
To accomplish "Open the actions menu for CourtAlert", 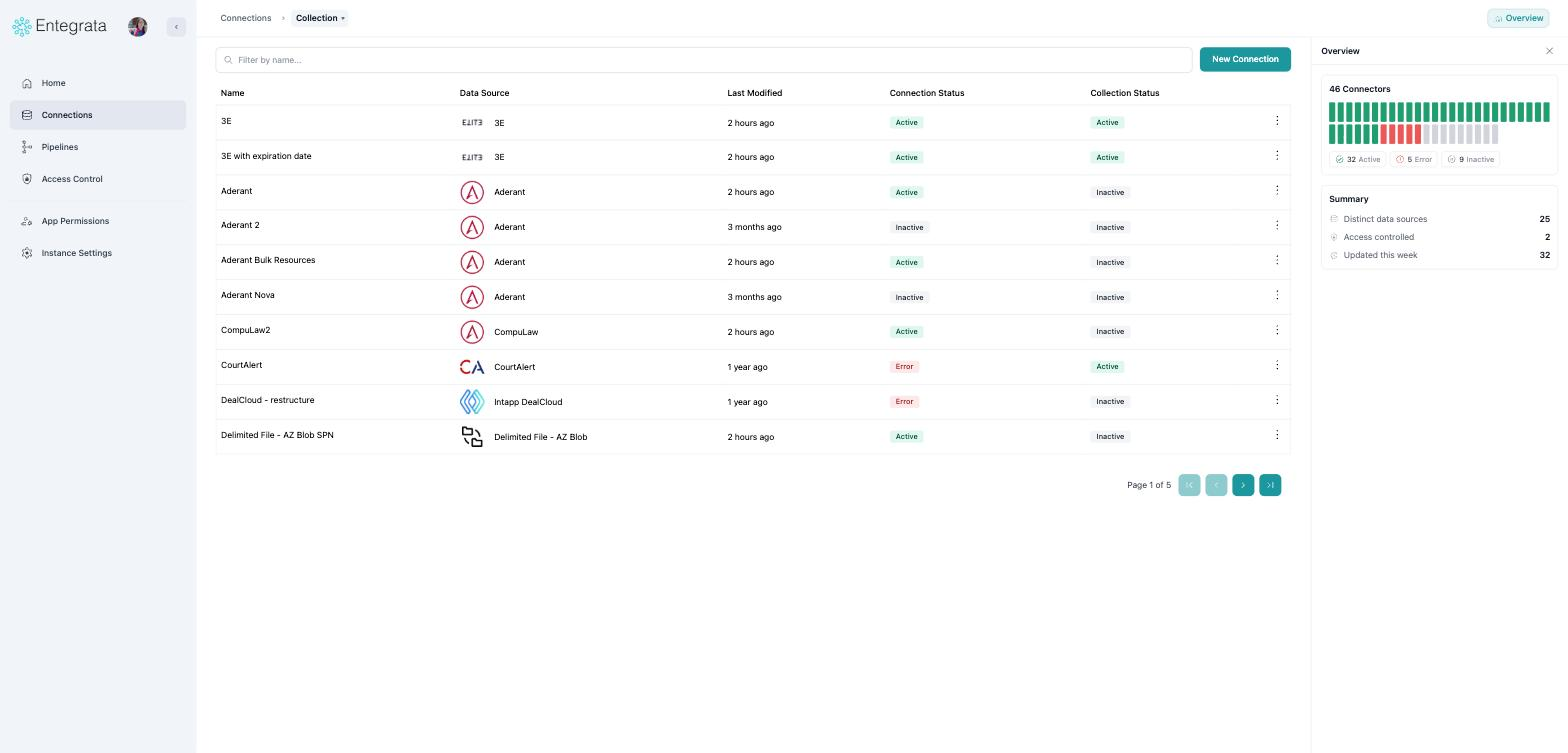I will point(1277,365).
